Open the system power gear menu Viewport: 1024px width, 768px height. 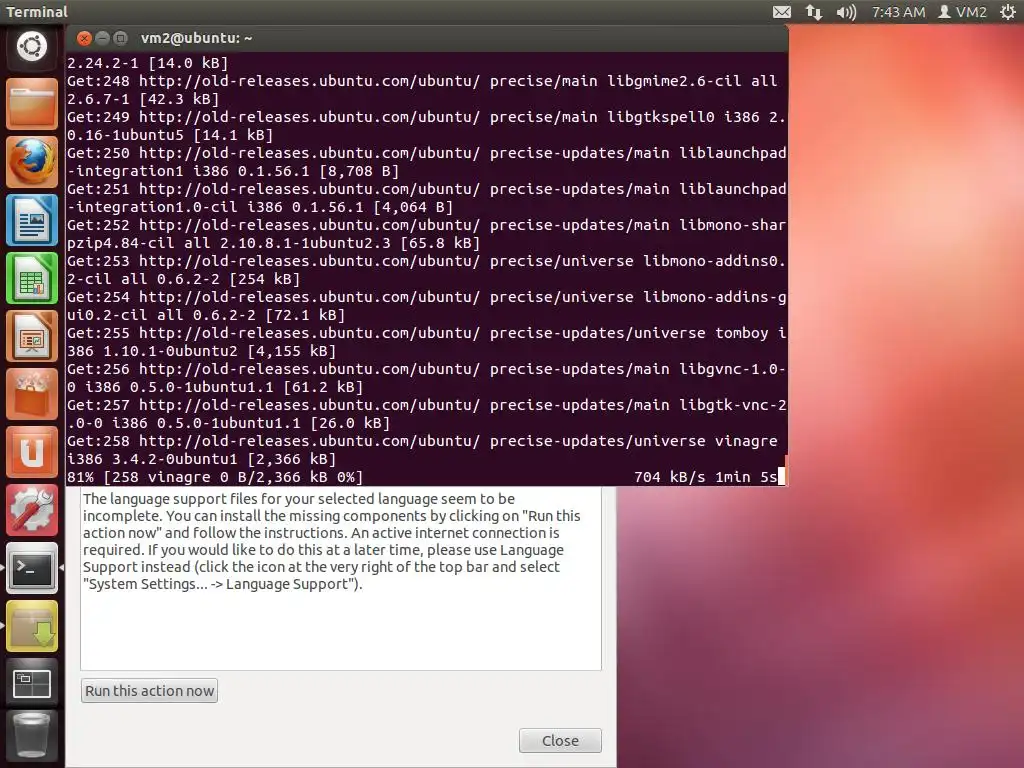pyautogui.click(x=1008, y=12)
